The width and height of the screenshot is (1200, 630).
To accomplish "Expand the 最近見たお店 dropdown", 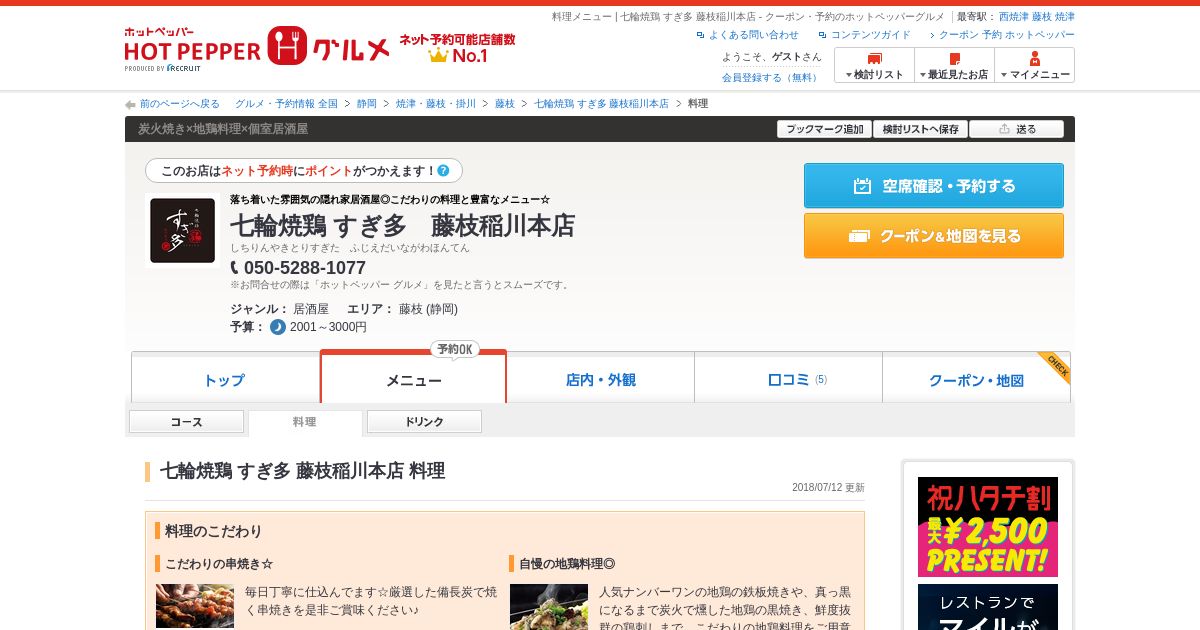I will tap(954, 65).
